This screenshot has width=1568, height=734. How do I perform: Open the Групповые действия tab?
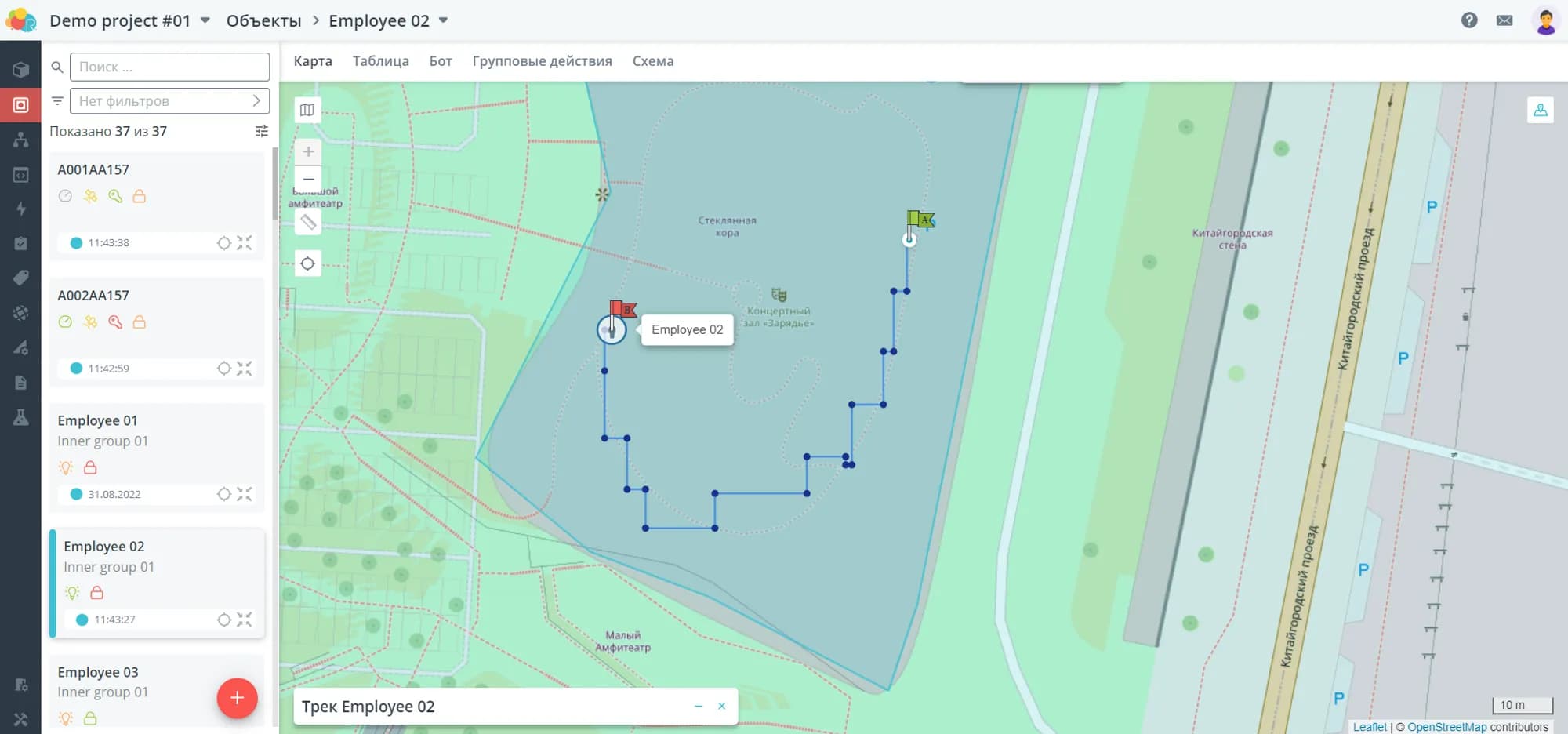542,61
